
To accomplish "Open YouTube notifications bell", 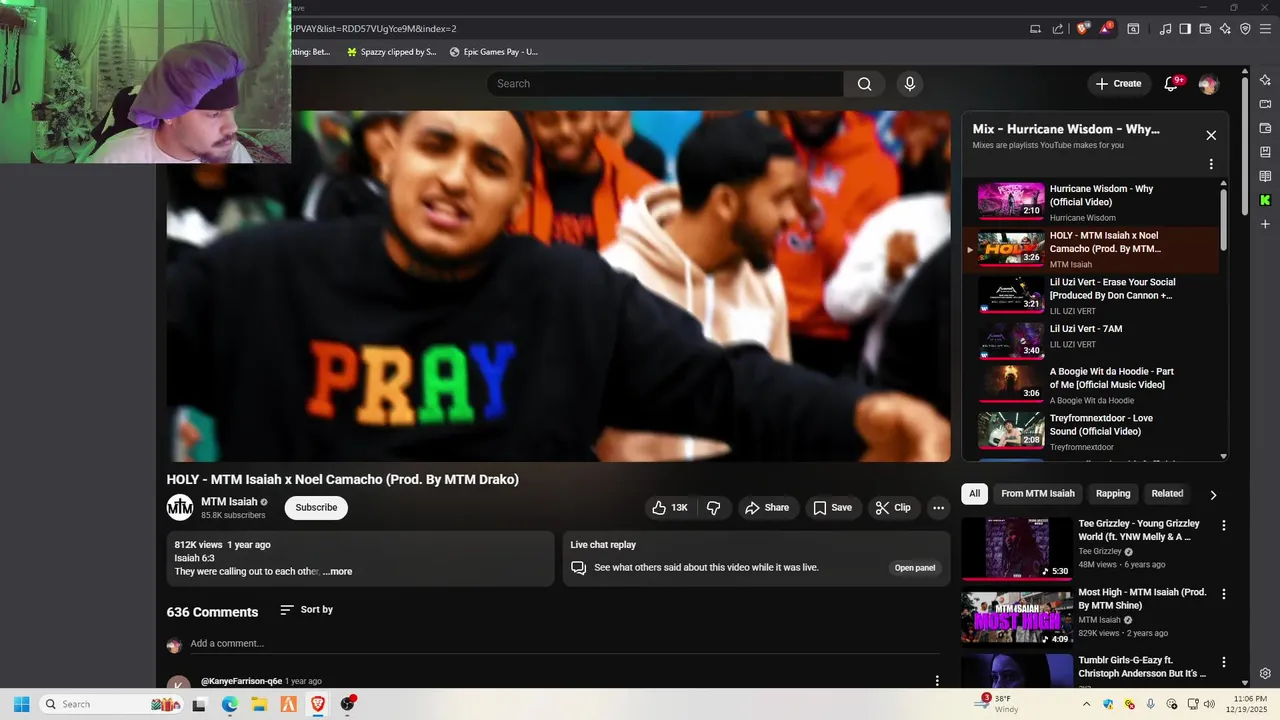I will pyautogui.click(x=1171, y=84).
